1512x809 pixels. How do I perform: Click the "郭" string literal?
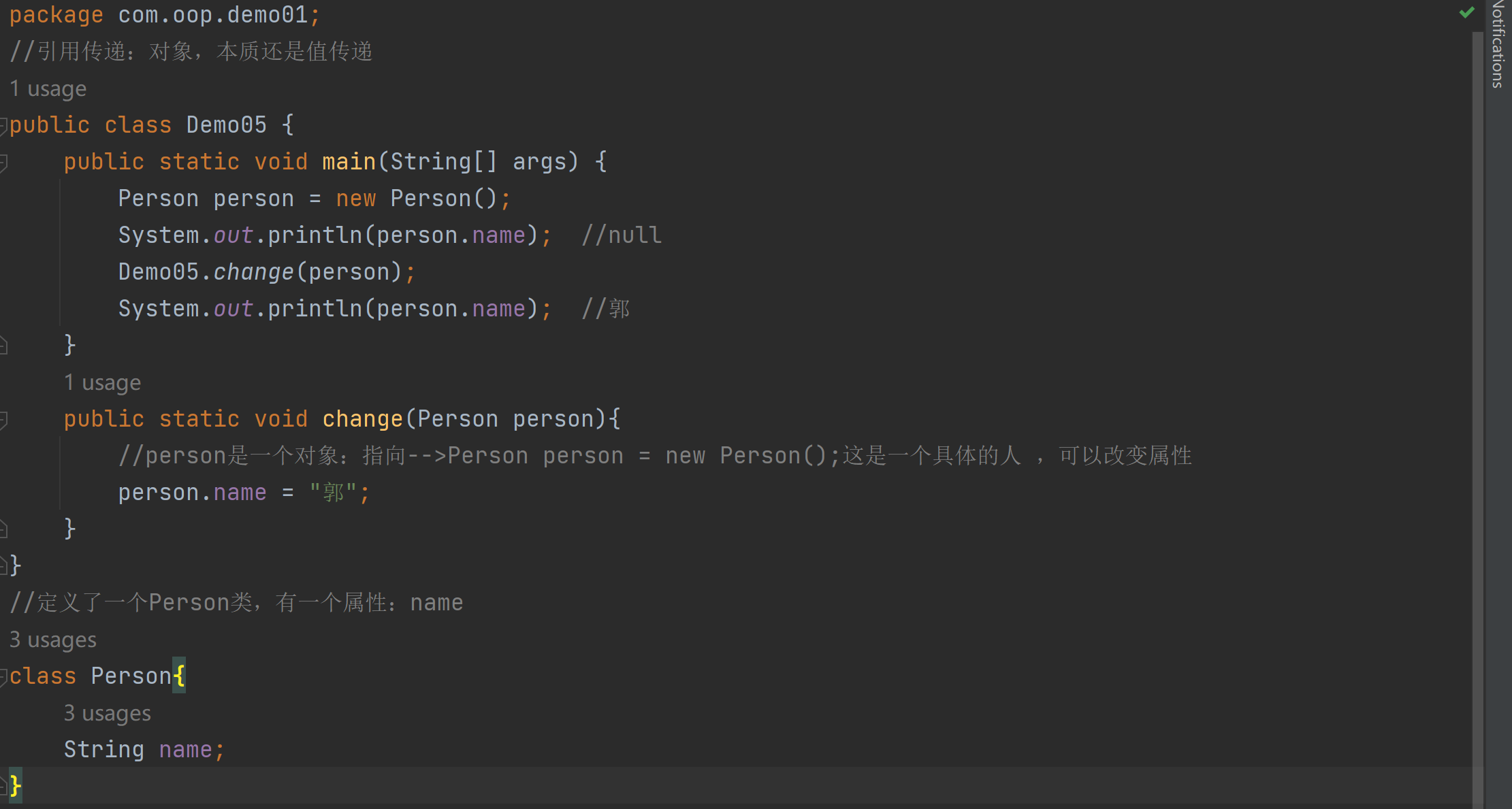tap(333, 493)
